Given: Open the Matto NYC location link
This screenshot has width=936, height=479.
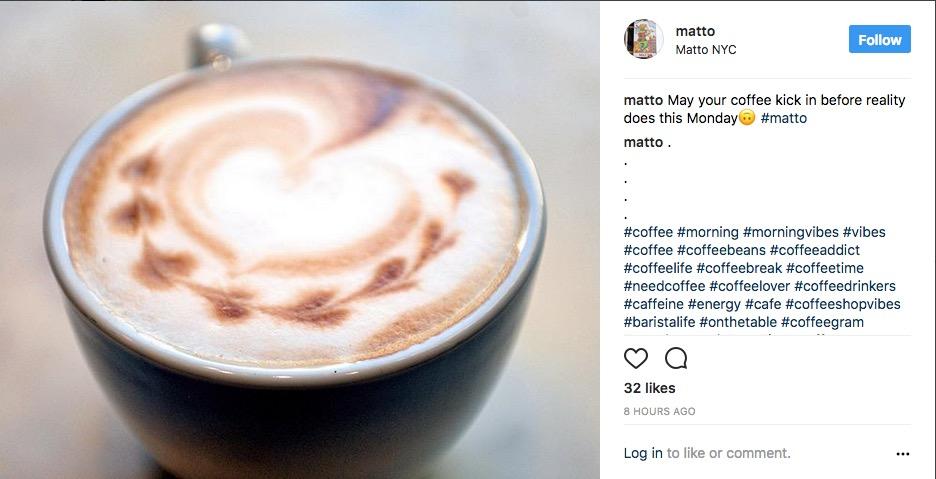Looking at the screenshot, I should coord(706,50).
